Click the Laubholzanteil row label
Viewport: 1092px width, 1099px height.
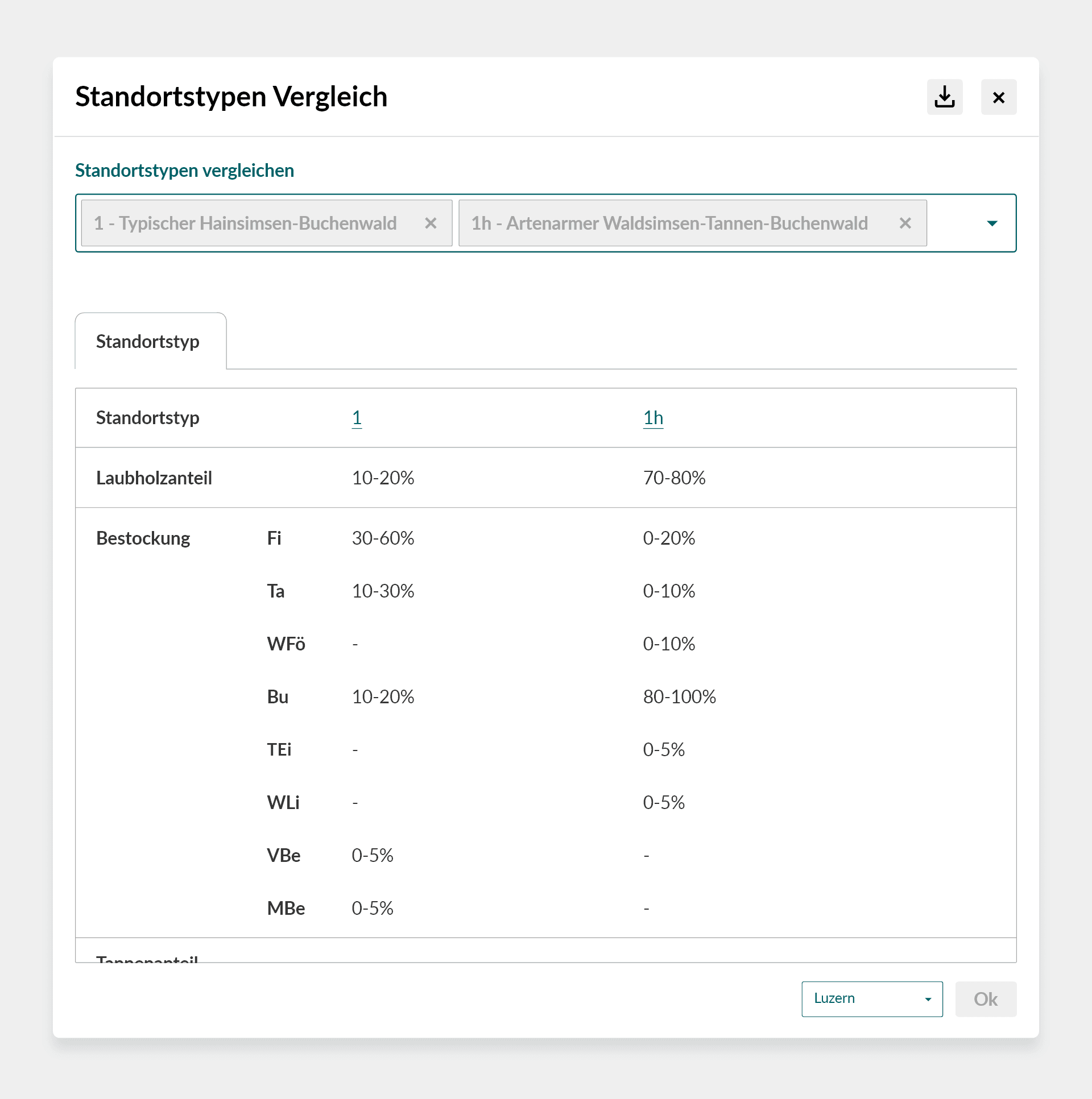coord(154,478)
